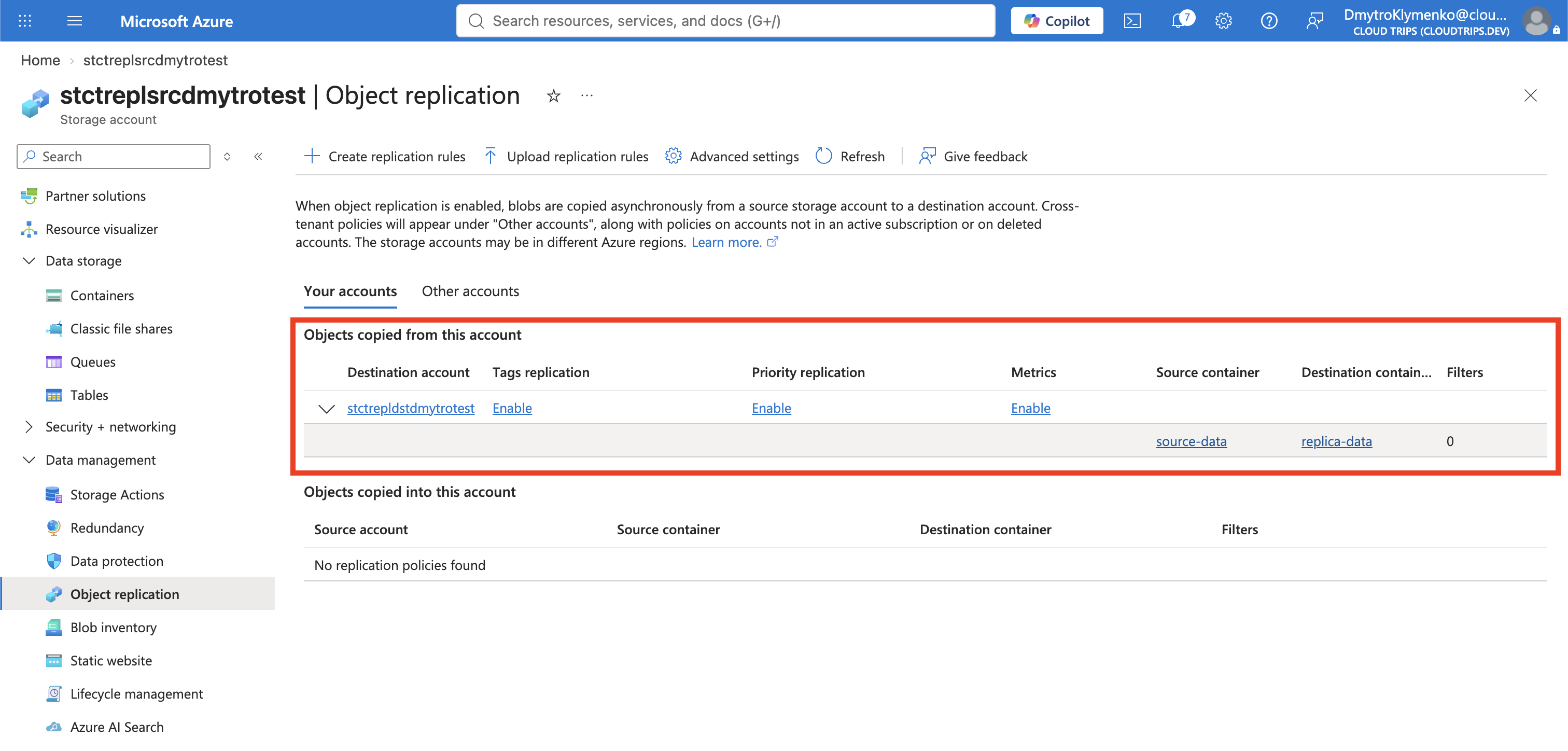Open Copilot button
The width and height of the screenshot is (1568, 751).
click(x=1057, y=21)
